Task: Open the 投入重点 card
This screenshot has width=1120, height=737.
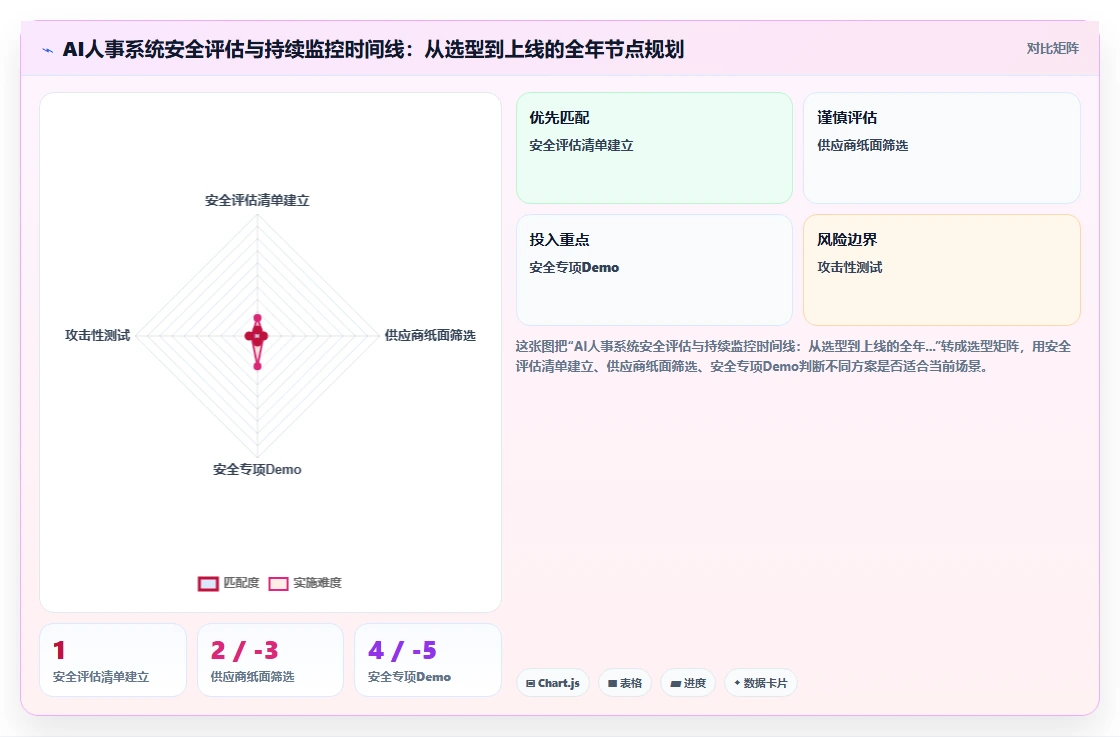Action: tap(654, 270)
